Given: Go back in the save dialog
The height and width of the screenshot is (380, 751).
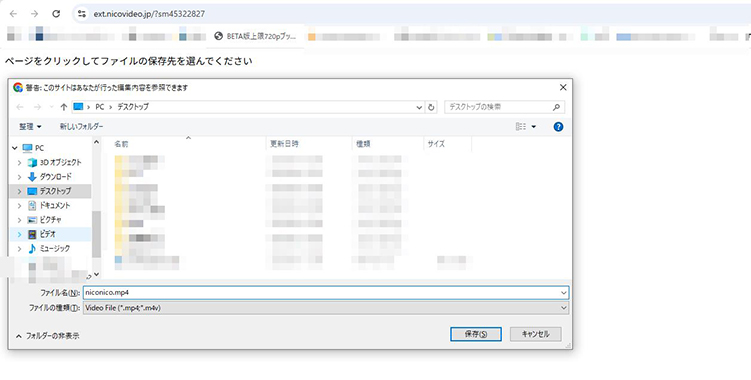Looking at the screenshot, I should [20, 107].
